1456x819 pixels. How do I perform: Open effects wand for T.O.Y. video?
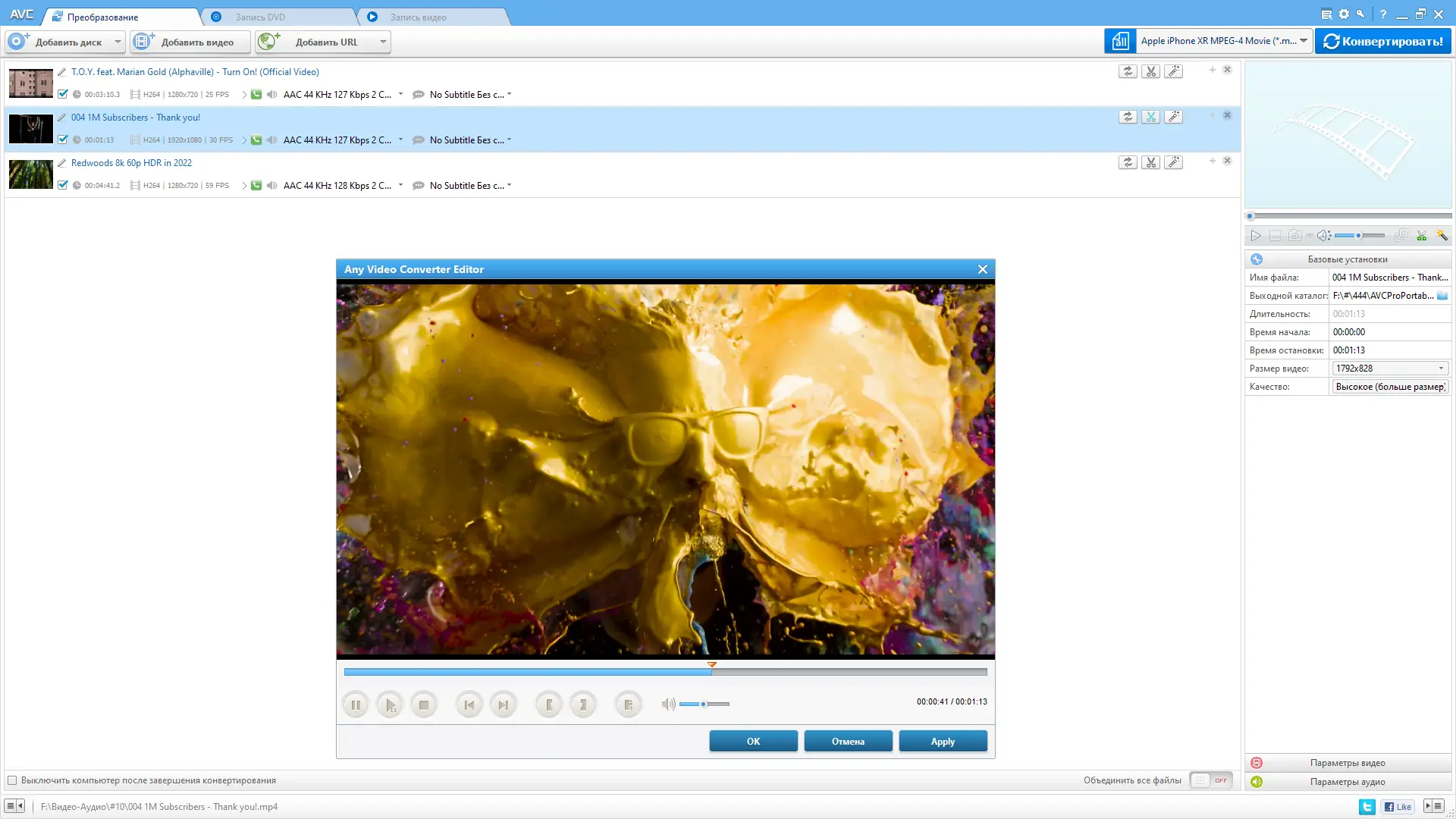pos(1173,71)
